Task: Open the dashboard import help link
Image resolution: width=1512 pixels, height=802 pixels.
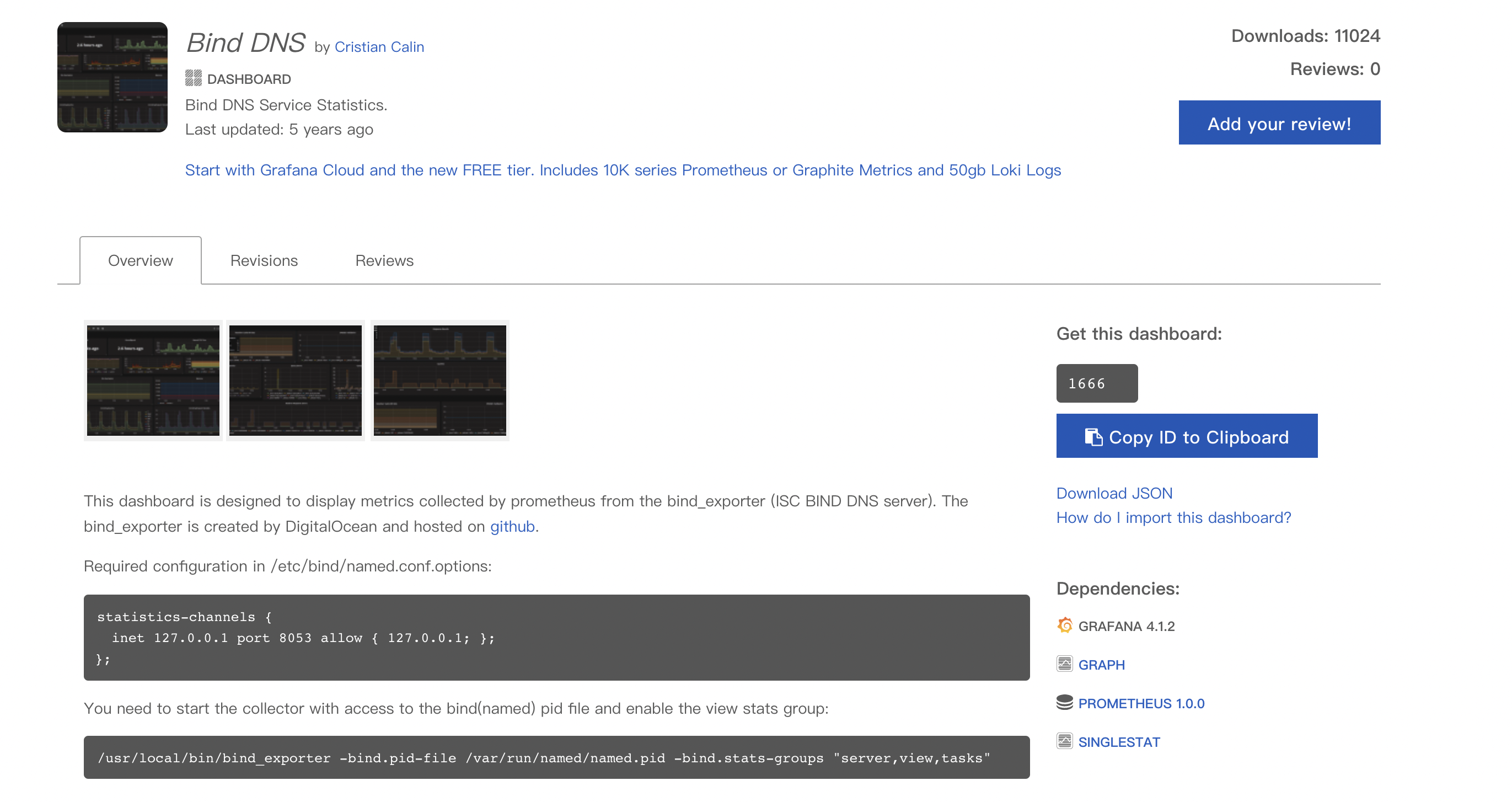Action: click(x=1173, y=517)
